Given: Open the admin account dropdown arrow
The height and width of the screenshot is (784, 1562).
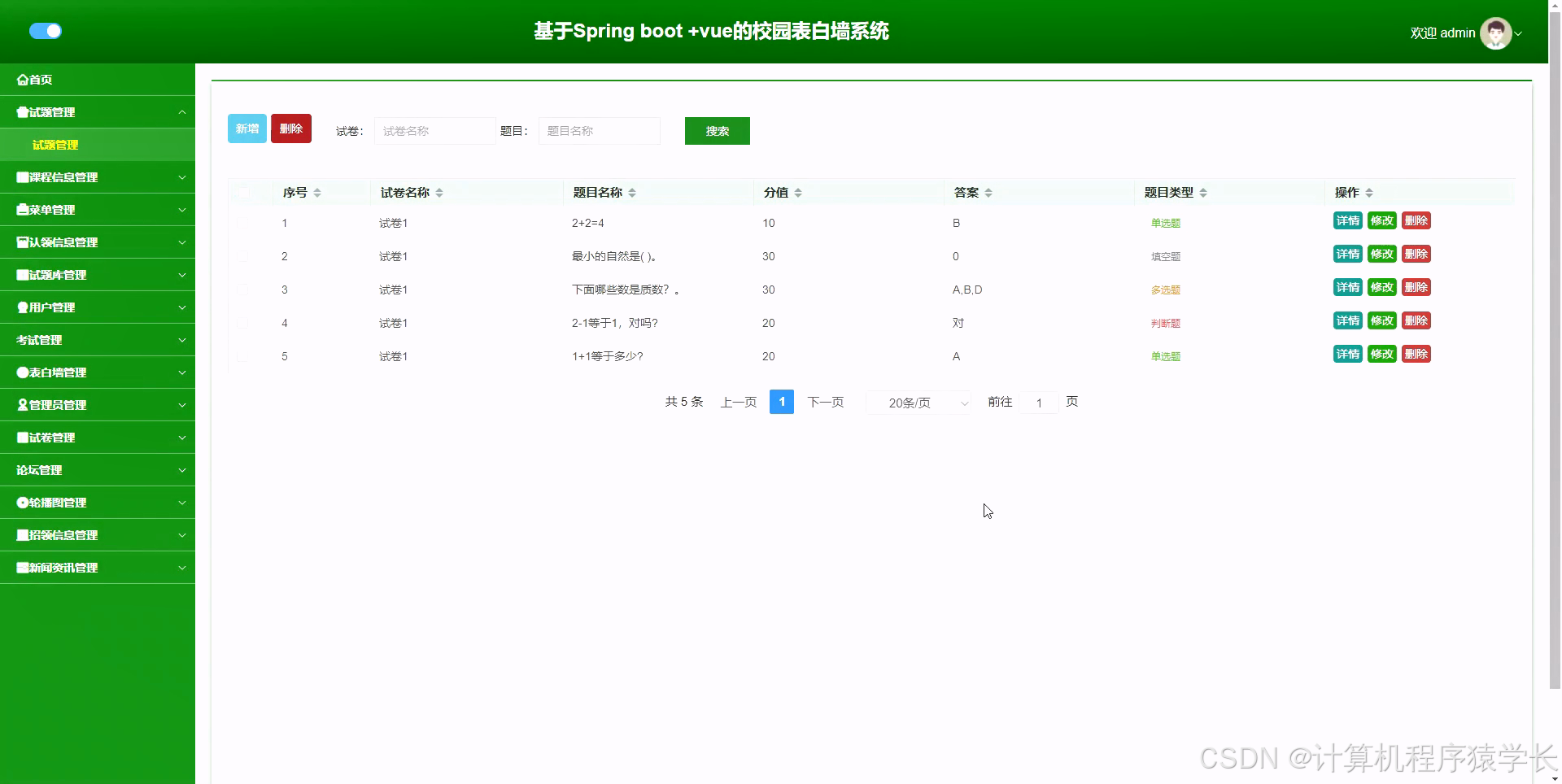Looking at the screenshot, I should tap(1520, 33).
